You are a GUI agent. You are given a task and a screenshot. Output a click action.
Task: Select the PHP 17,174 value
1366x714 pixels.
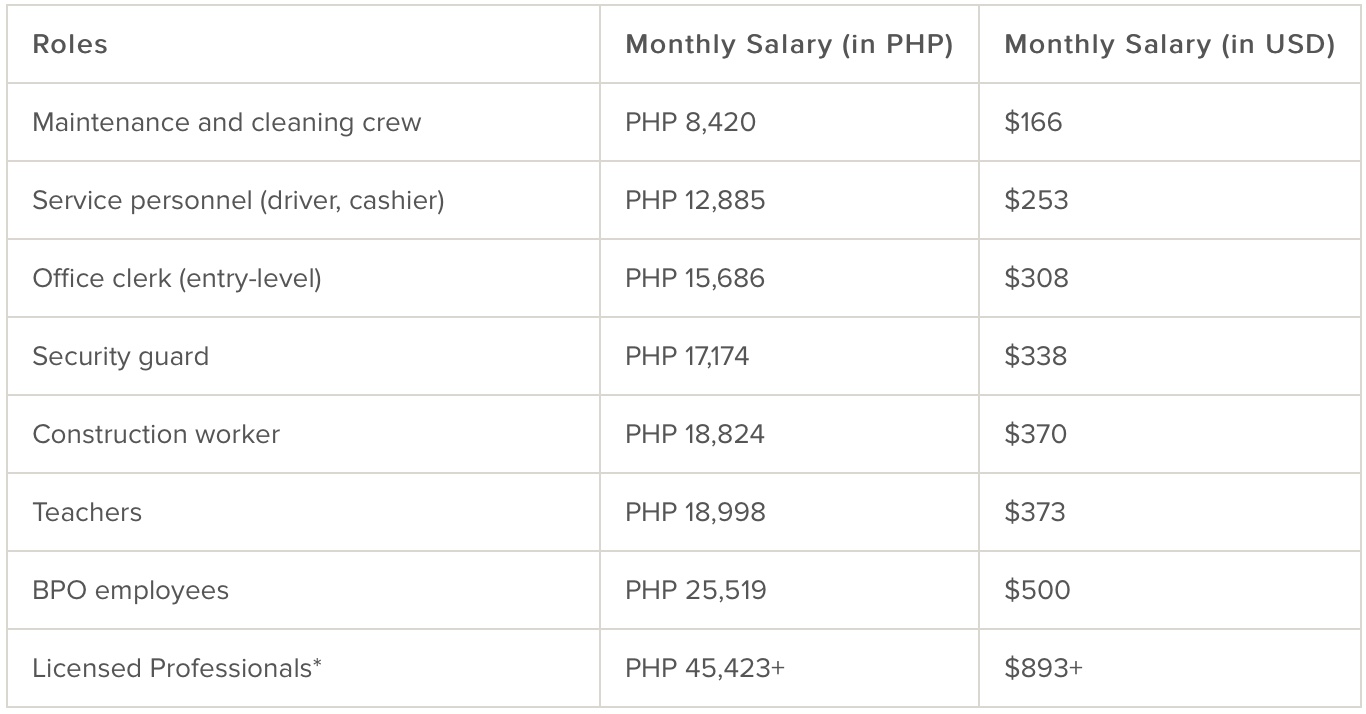click(x=687, y=356)
